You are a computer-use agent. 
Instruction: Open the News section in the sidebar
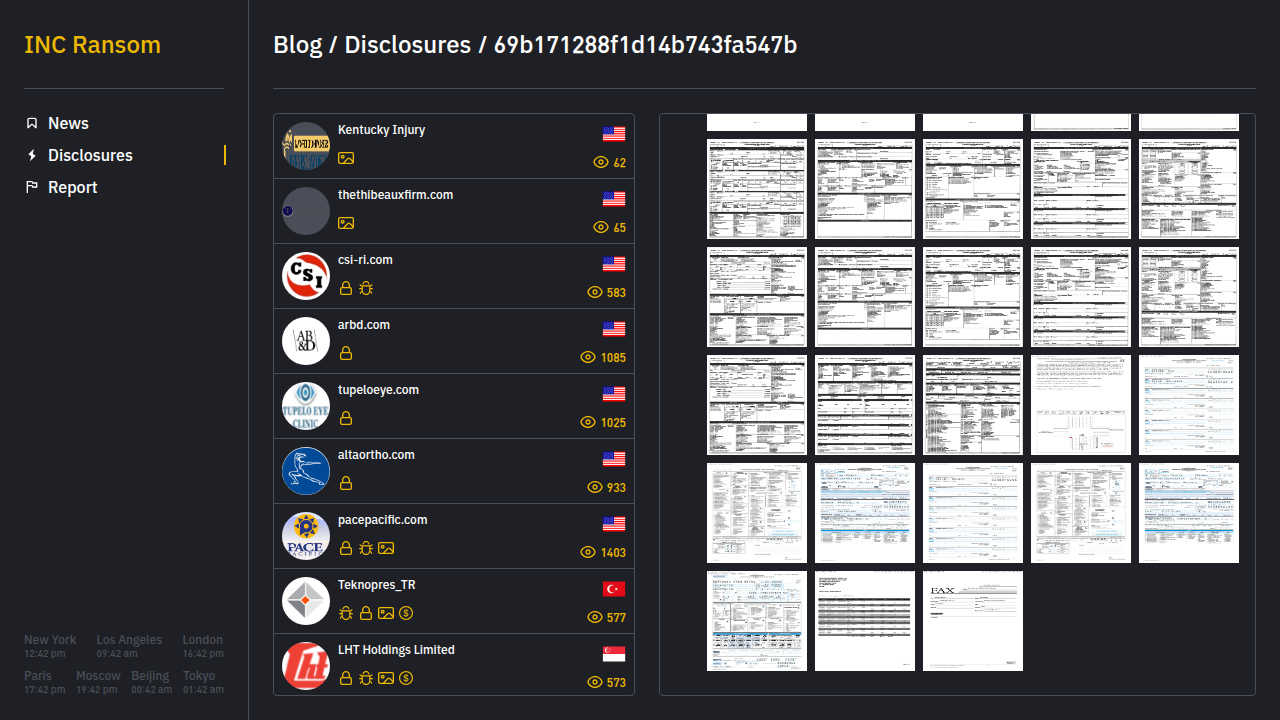[x=68, y=123]
